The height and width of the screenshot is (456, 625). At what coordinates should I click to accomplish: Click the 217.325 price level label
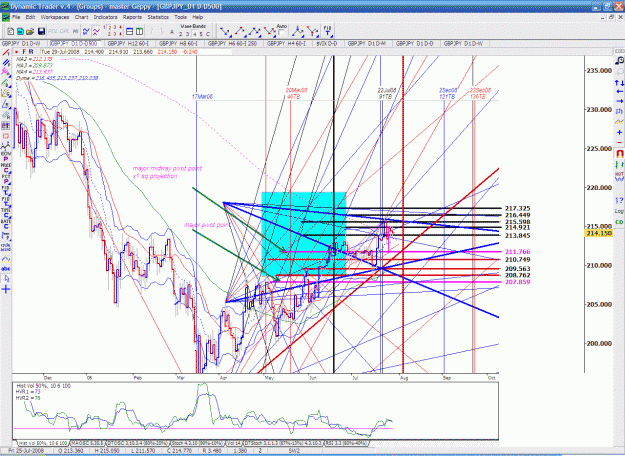pyautogui.click(x=517, y=208)
